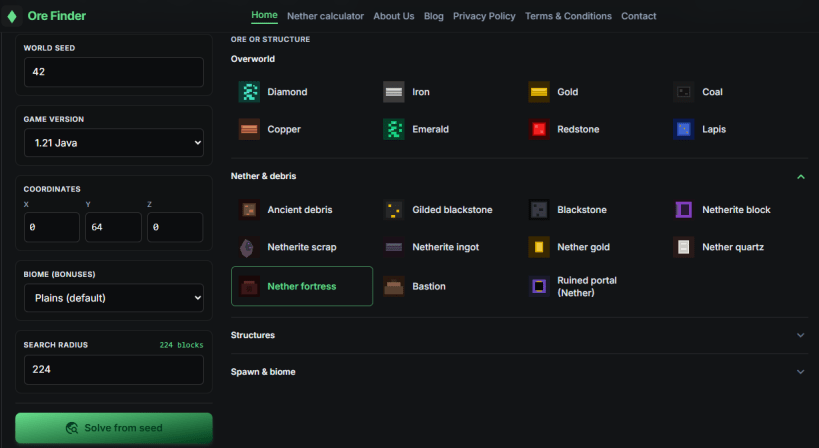This screenshot has width=819, height=448.
Task: Focus the World Seed input field
Action: [114, 72]
